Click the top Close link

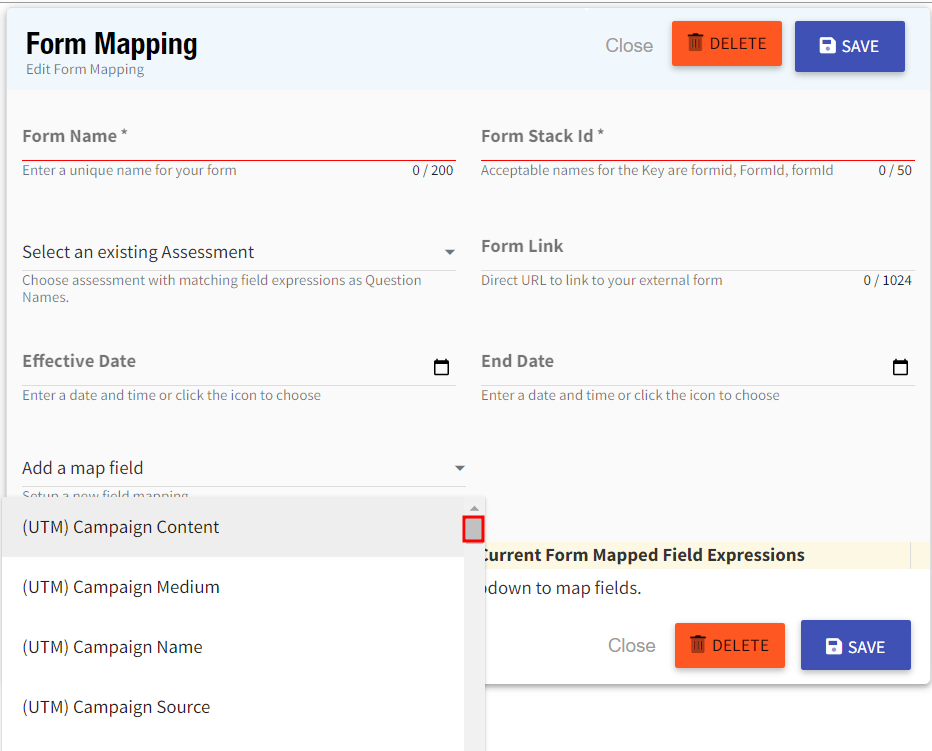pos(628,45)
